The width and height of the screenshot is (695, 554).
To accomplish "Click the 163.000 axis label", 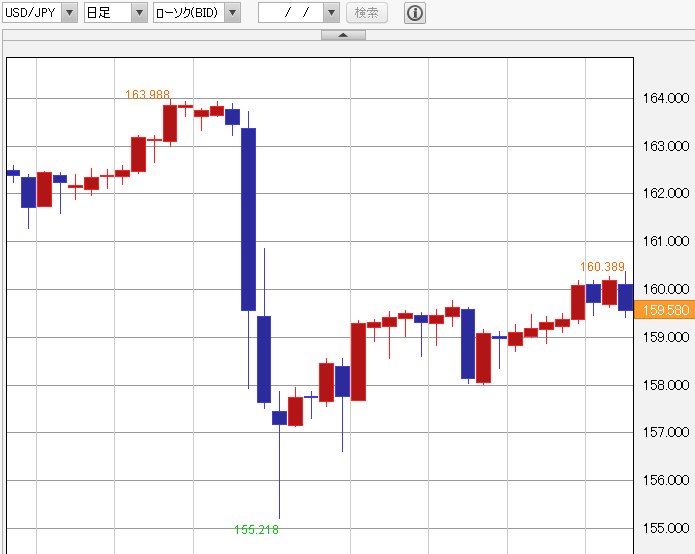I will (666, 146).
